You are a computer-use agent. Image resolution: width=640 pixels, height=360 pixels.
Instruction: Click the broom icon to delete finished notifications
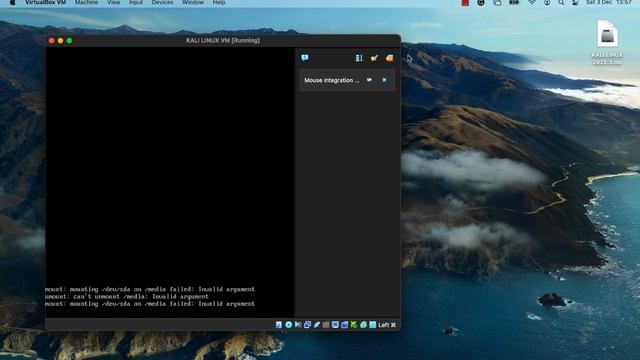[374, 58]
